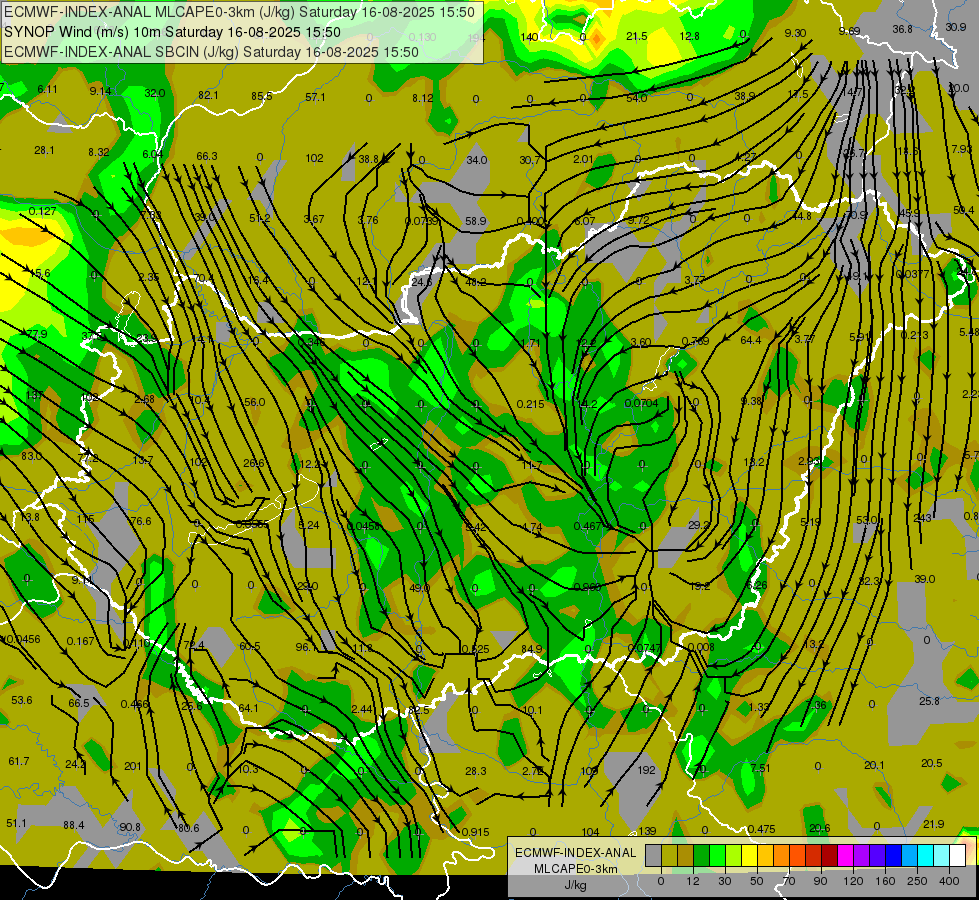
Task: Click legend label ECMWF-INDEX-ANAL
Action: click(x=575, y=853)
